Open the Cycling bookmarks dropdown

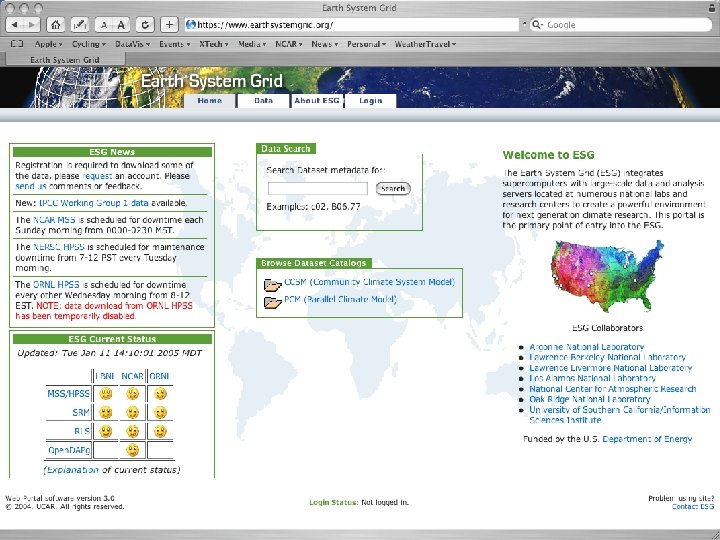click(89, 44)
